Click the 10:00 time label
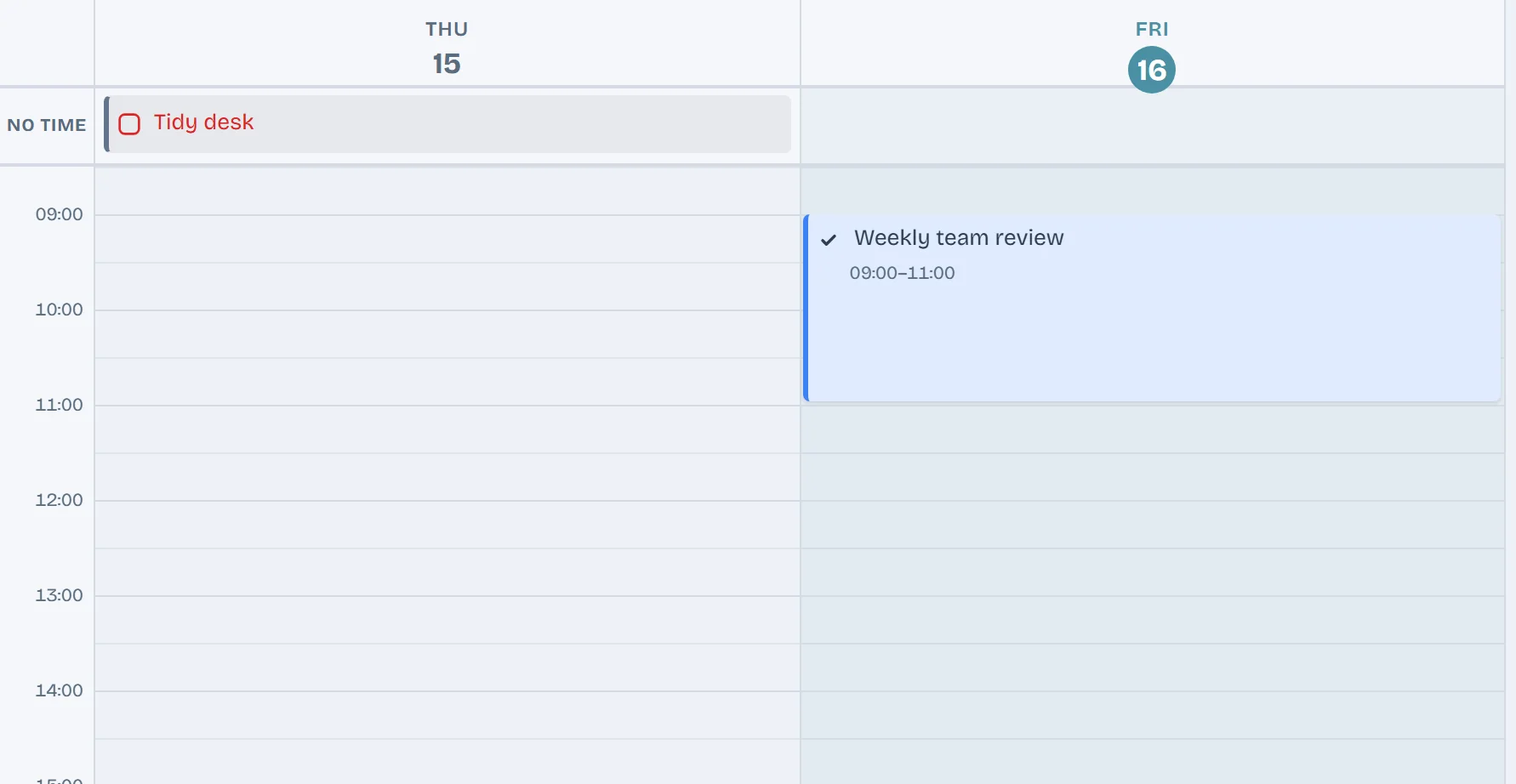The image size is (1516, 784). coord(60,310)
